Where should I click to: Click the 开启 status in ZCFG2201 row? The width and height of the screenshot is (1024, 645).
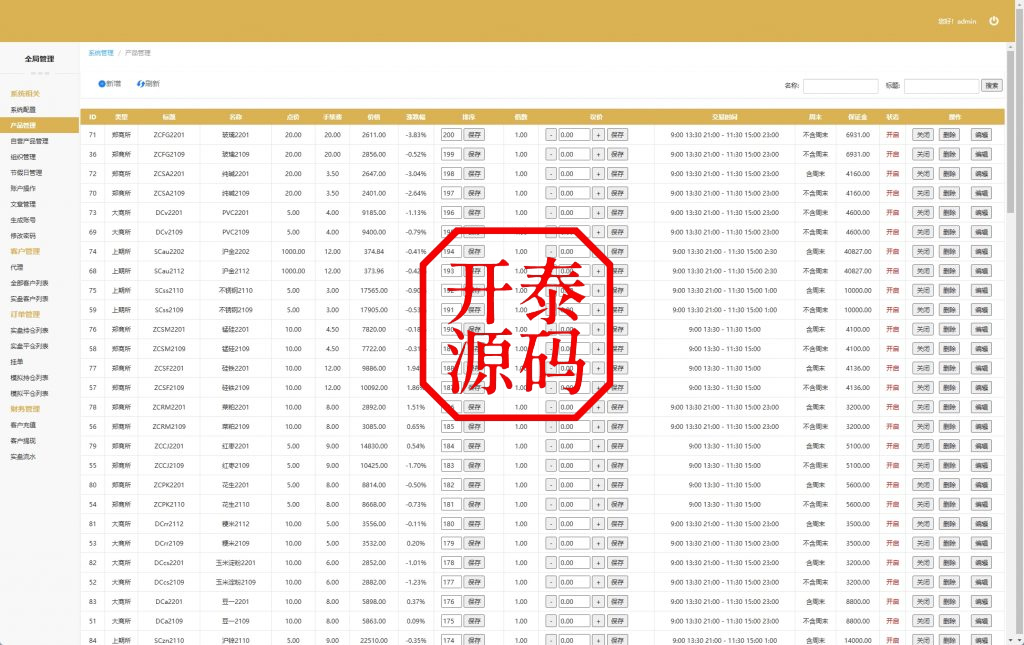[892, 134]
